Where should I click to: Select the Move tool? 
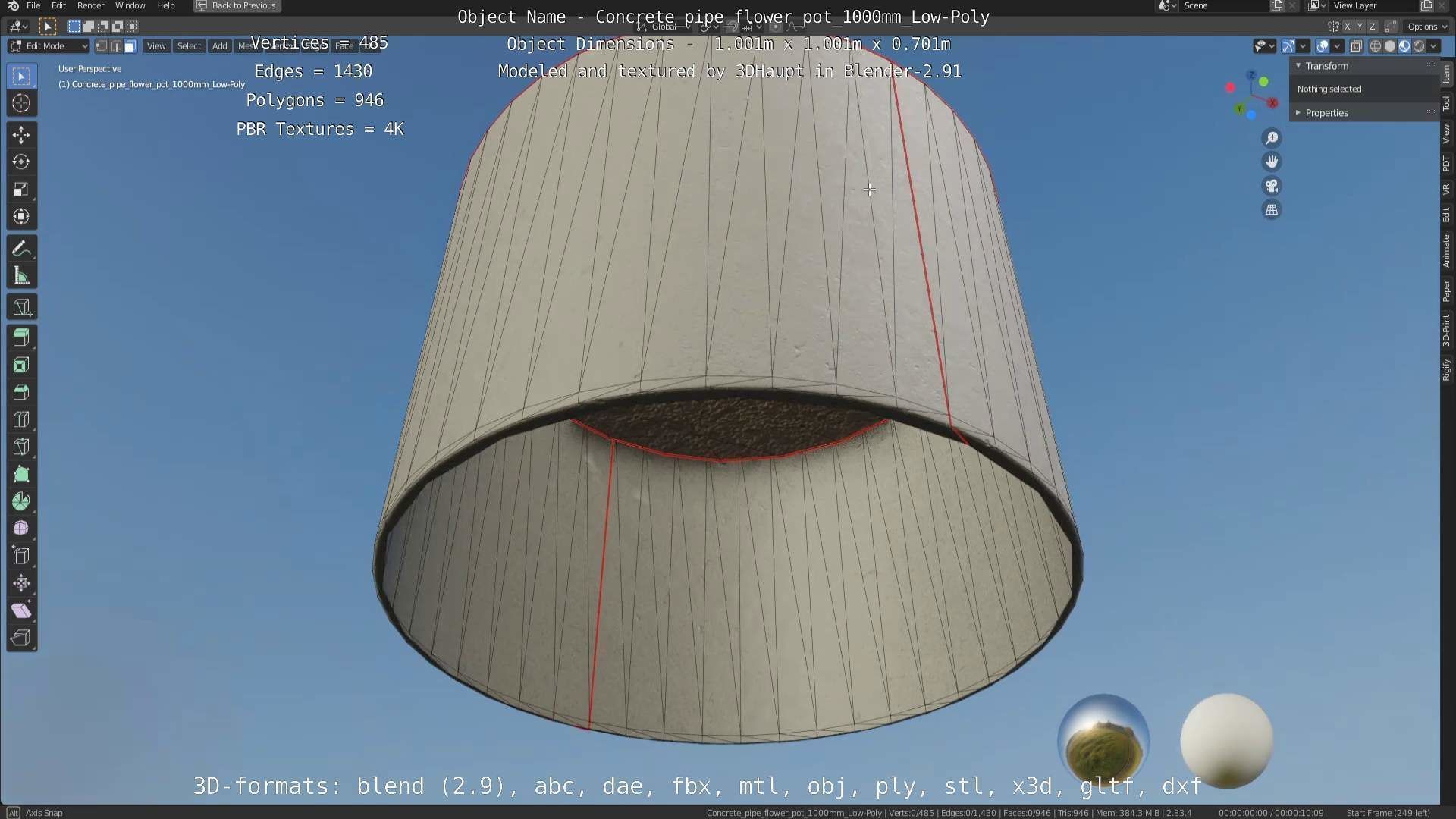[x=21, y=135]
